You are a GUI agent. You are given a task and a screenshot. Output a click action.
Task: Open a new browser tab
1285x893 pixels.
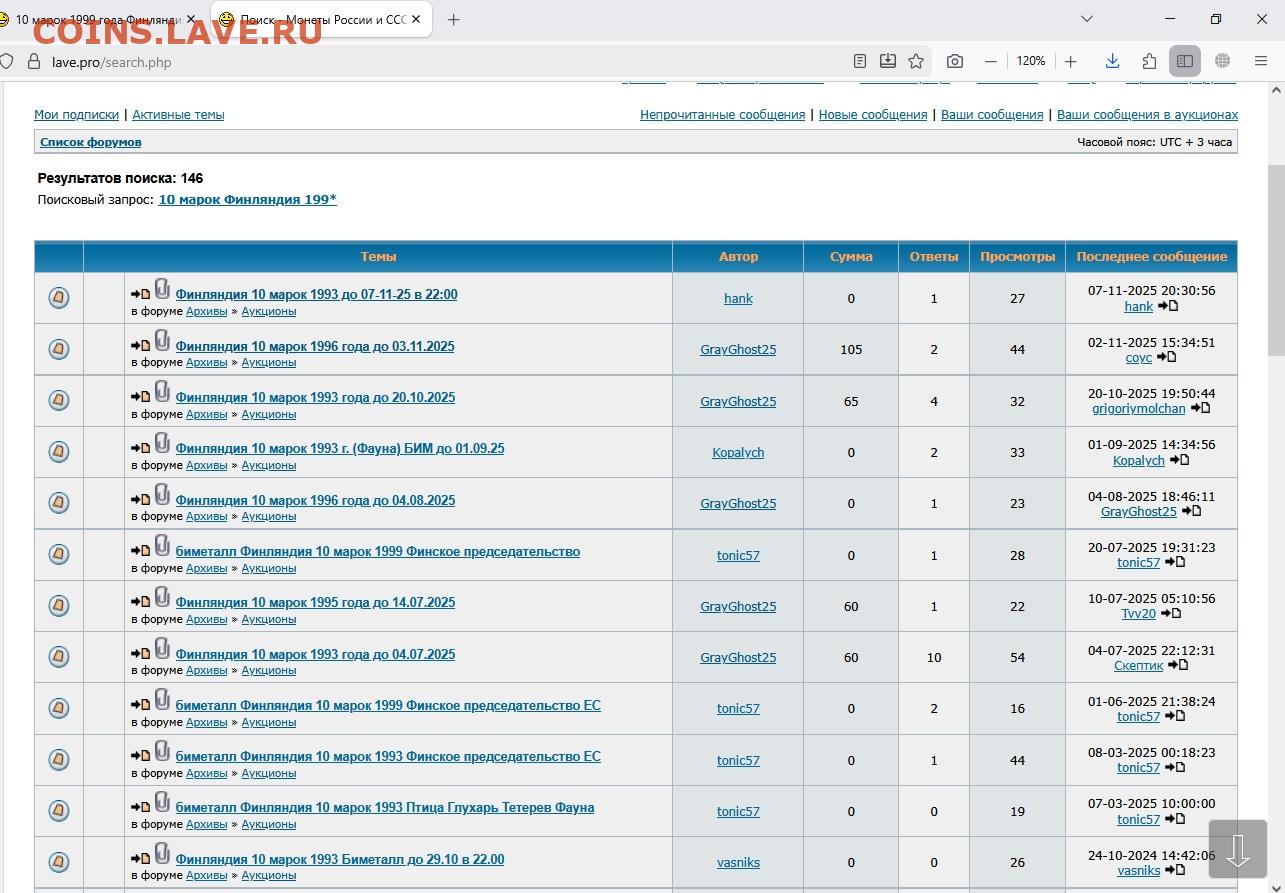[x=453, y=19]
